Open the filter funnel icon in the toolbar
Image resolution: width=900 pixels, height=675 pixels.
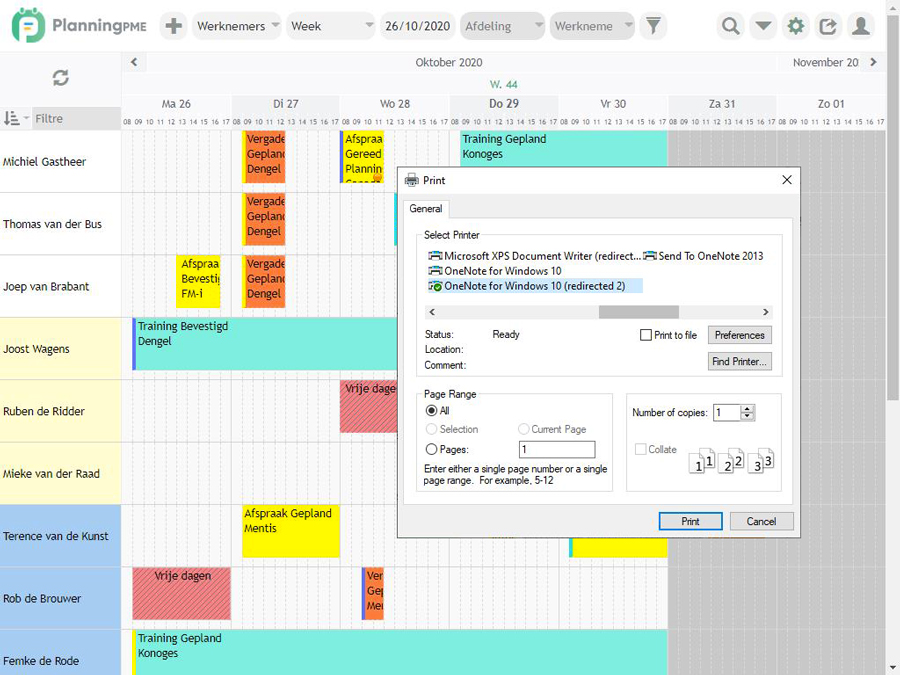coord(653,26)
